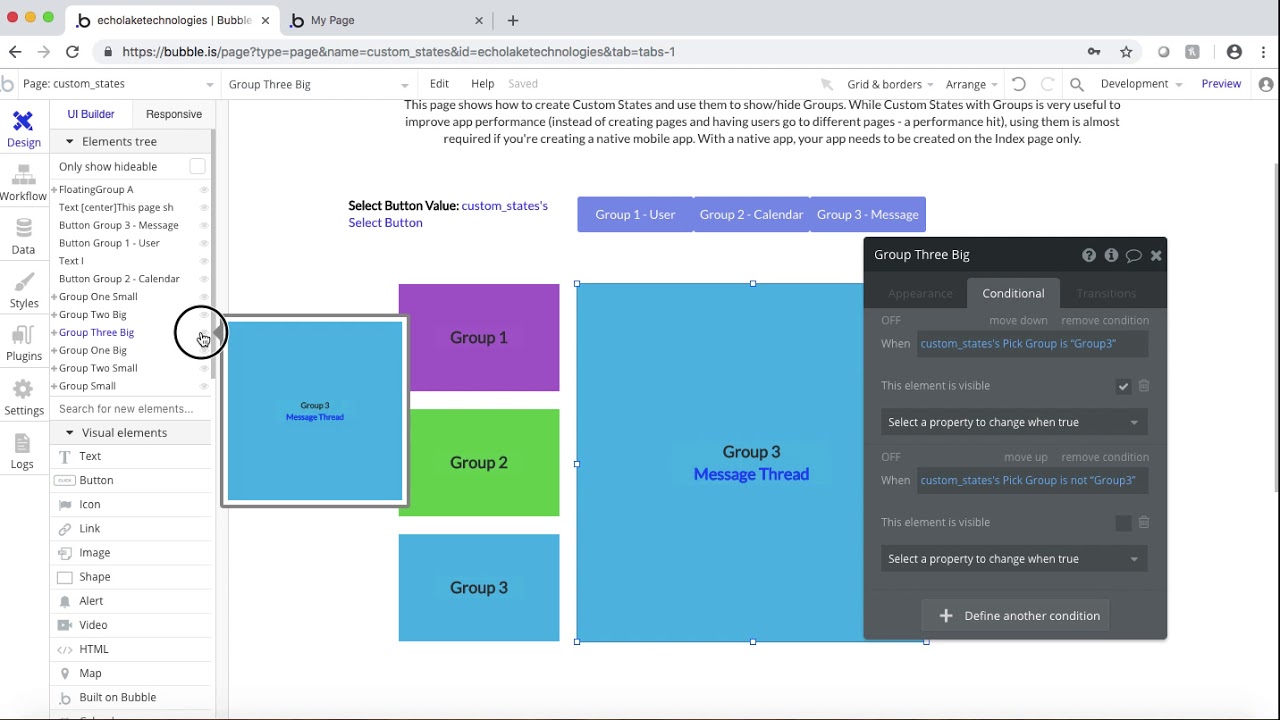The height and width of the screenshot is (720, 1280).
Task: Open Grid & borders dropdown
Action: pyautogui.click(x=890, y=84)
